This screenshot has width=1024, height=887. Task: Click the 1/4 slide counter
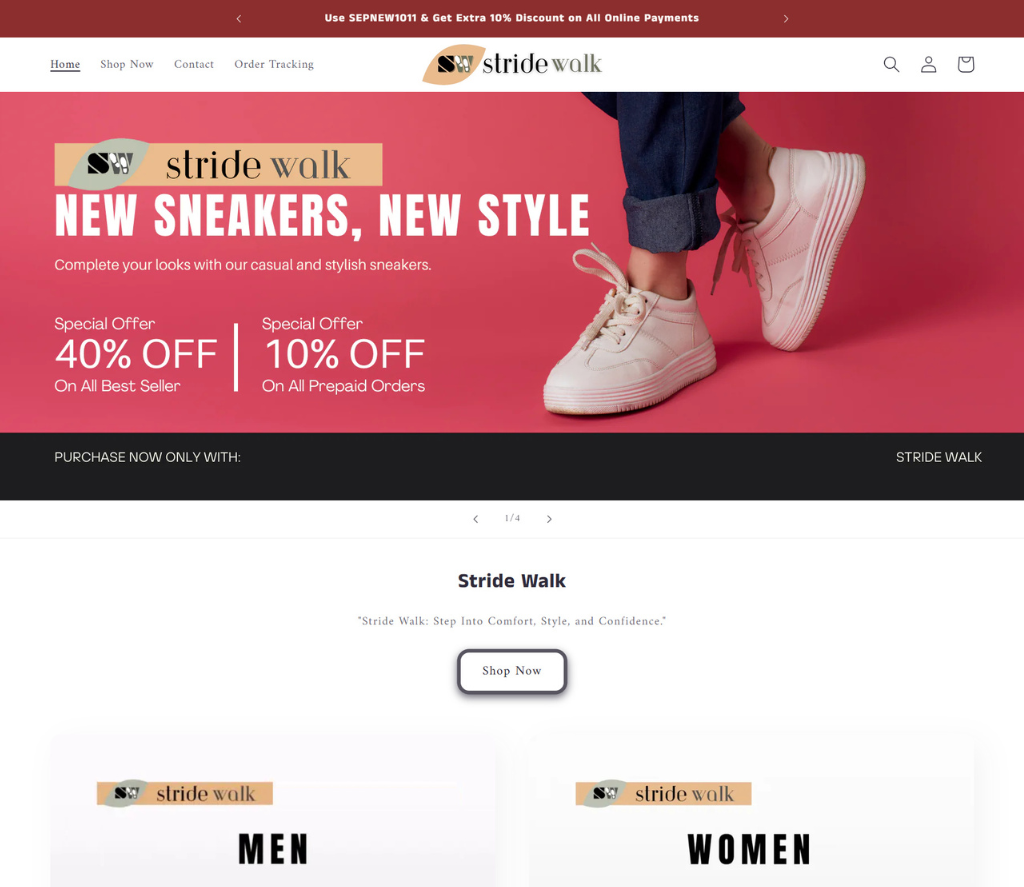[513, 518]
